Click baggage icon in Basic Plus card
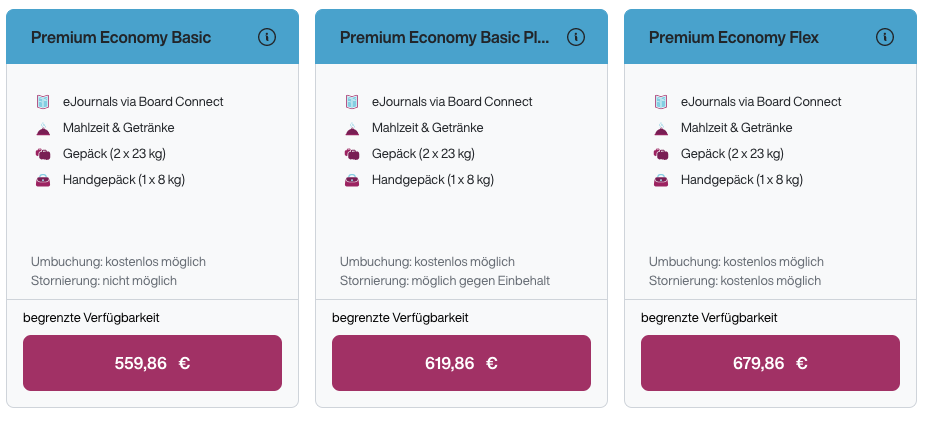The image size is (927, 421). [x=352, y=154]
